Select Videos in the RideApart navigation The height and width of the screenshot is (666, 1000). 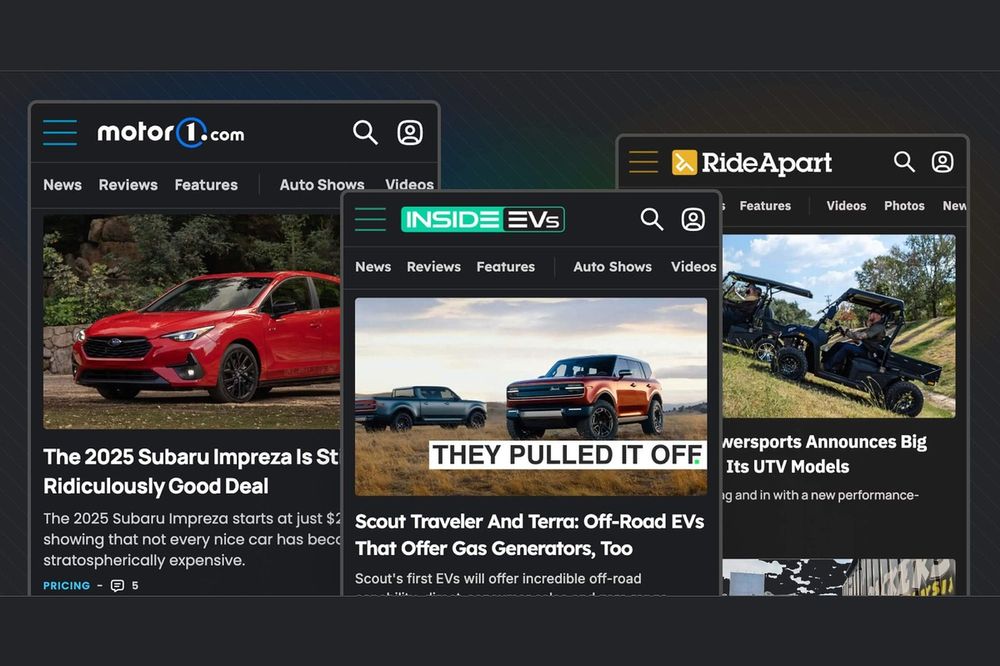(x=846, y=206)
